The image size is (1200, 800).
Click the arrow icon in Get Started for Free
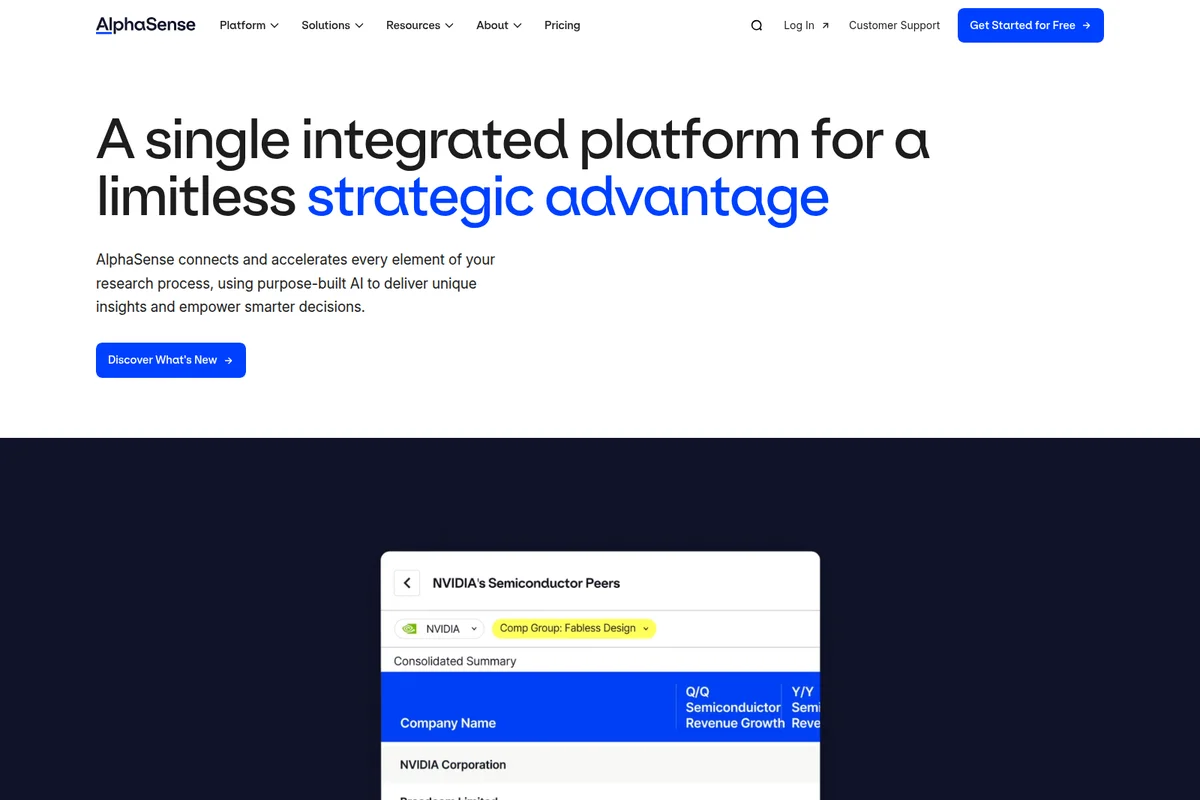(x=1086, y=26)
